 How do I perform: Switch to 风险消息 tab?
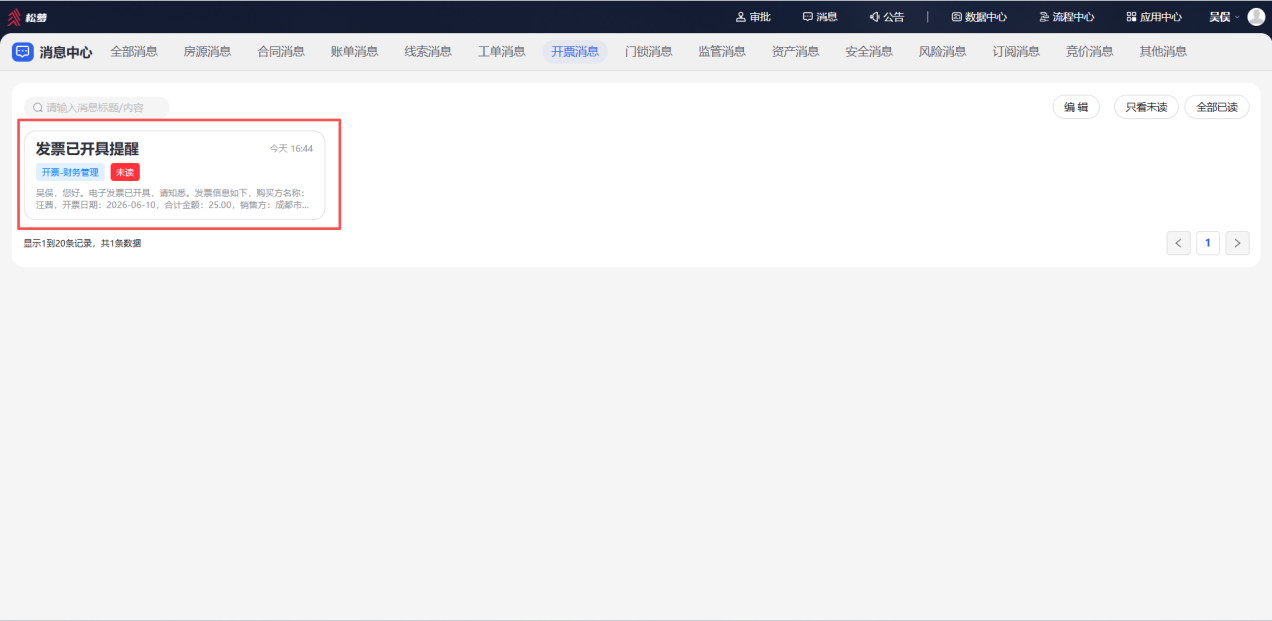coord(942,52)
